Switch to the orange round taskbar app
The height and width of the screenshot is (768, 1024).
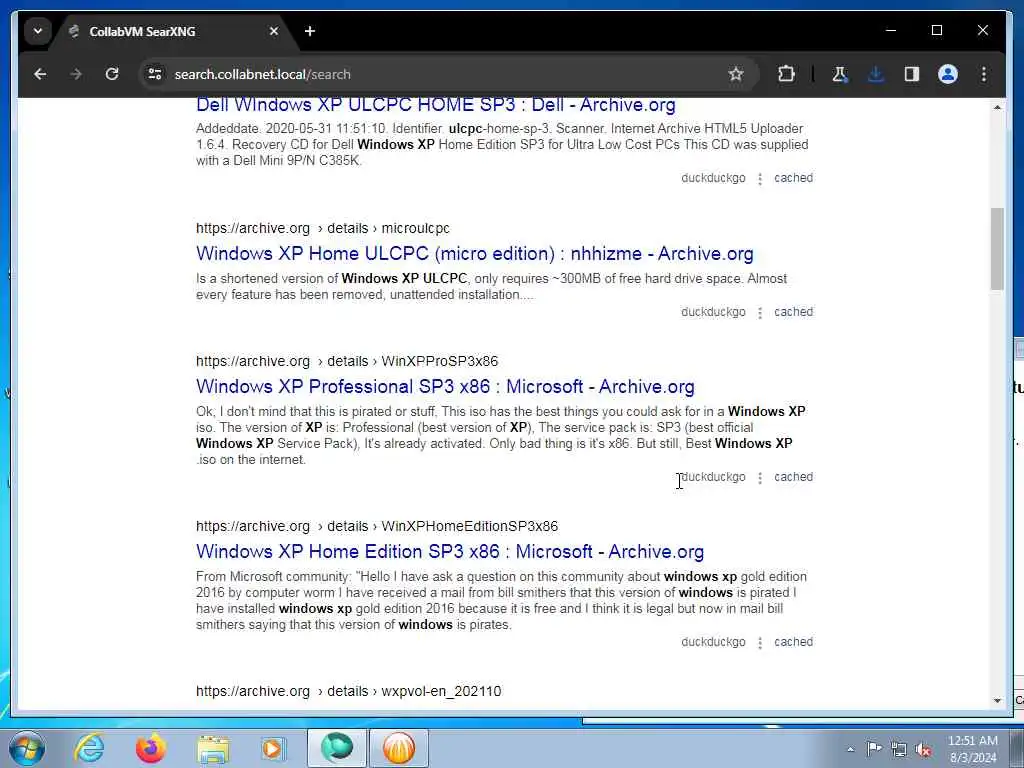coord(399,748)
